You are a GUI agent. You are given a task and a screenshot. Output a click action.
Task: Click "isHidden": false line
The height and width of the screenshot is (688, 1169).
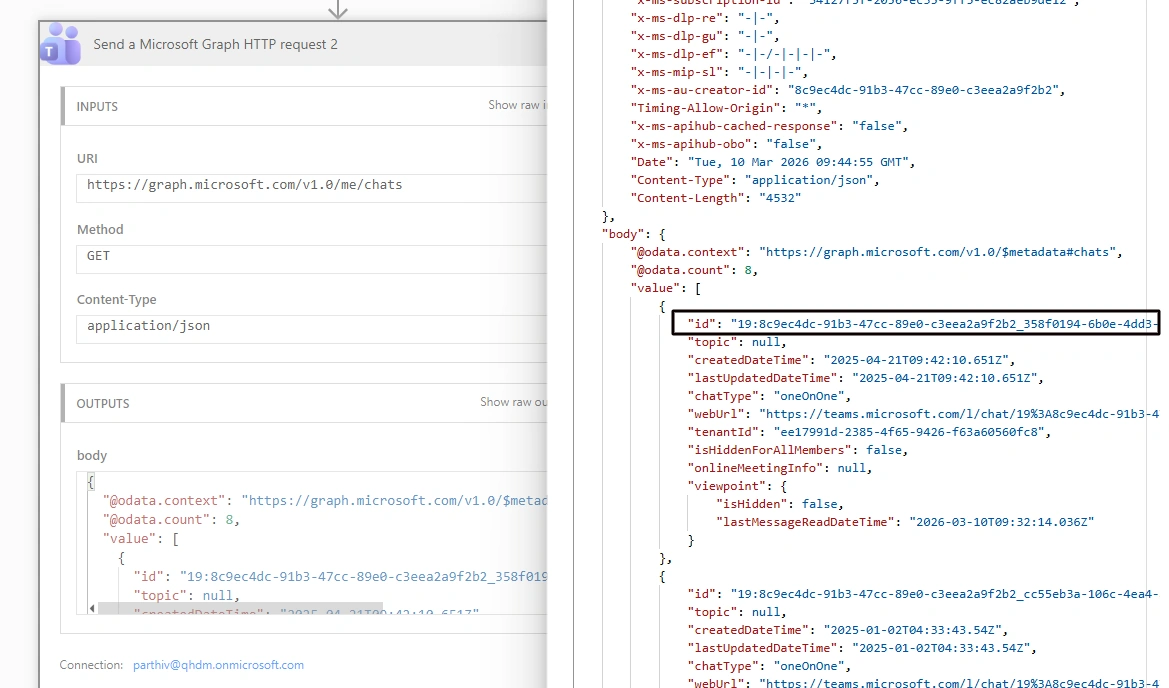click(780, 504)
